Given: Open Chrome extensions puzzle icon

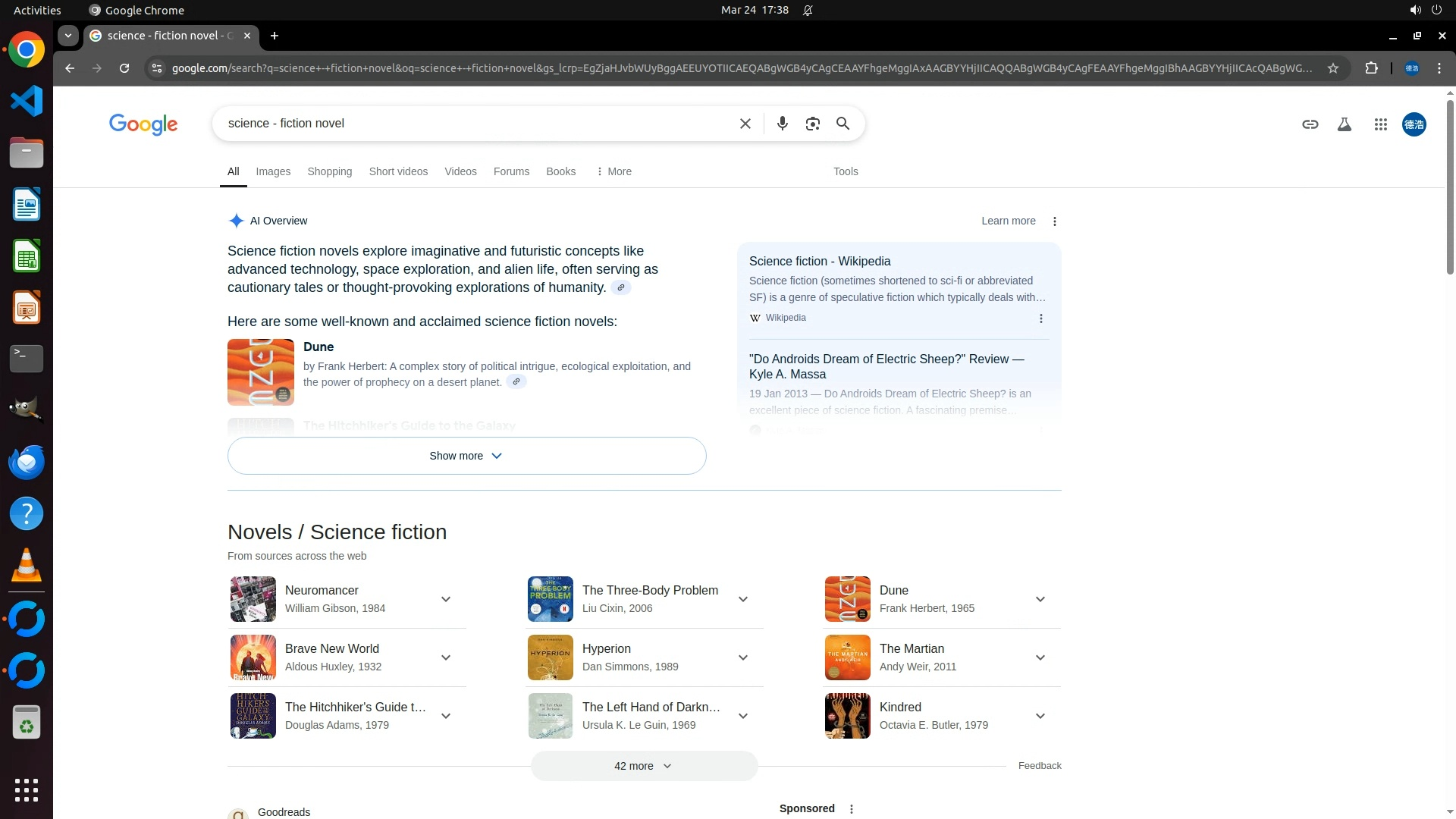Looking at the screenshot, I should (1371, 68).
